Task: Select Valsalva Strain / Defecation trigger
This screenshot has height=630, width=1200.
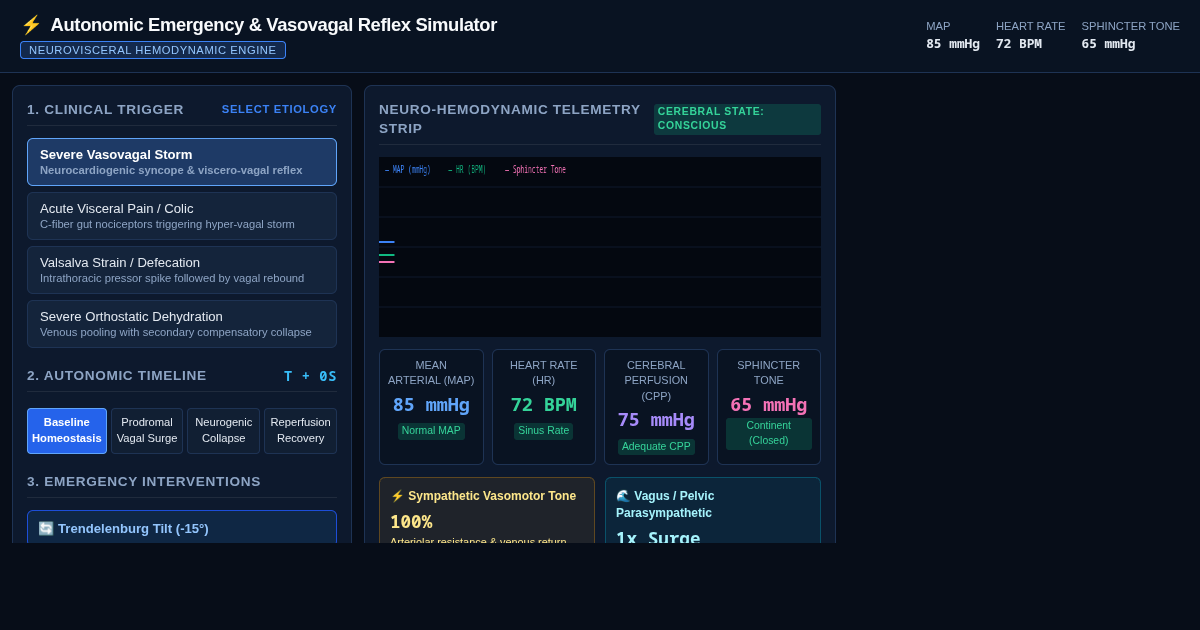Action: (182, 270)
